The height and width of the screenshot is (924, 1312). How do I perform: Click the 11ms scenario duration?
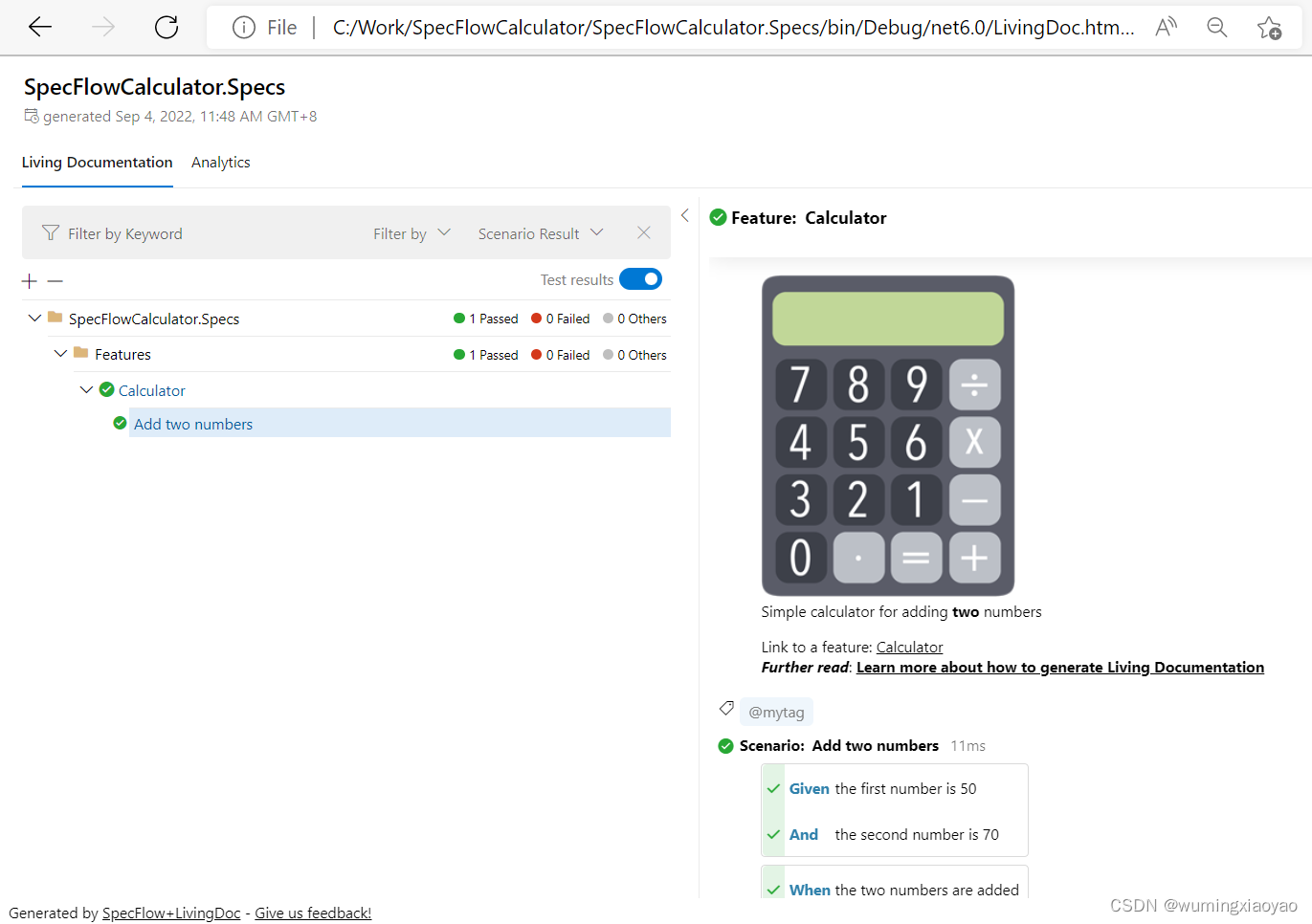tap(967, 746)
